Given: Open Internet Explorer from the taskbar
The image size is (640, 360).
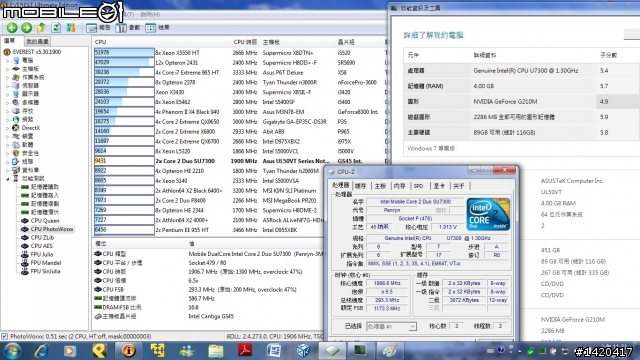Looking at the screenshot, I should pos(41,351).
